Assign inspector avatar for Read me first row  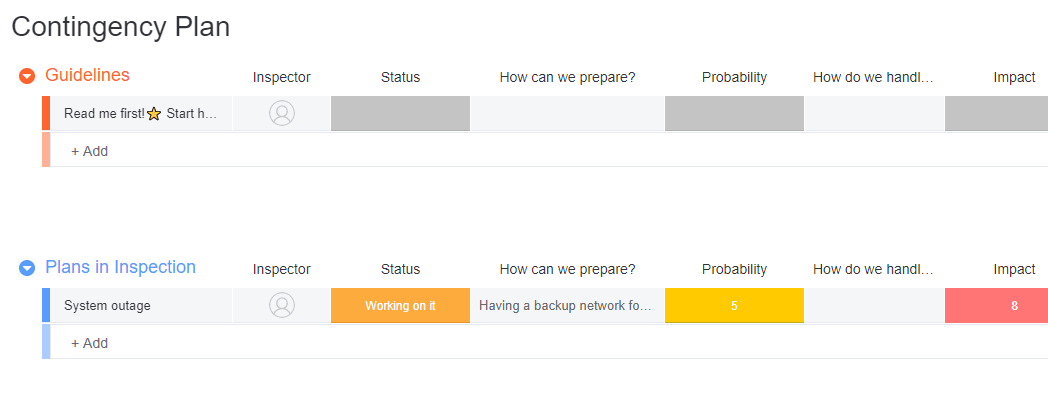pyautogui.click(x=282, y=113)
